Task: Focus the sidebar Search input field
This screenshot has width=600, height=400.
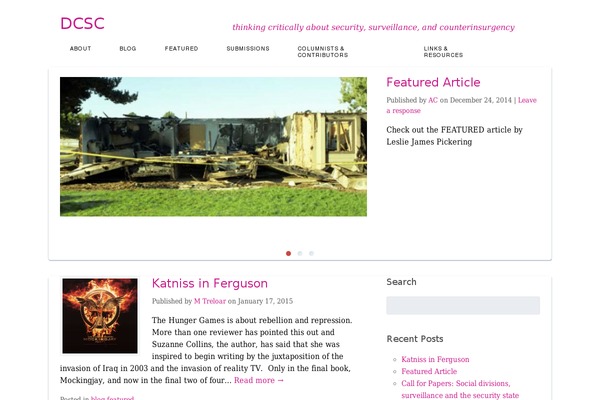Action: tap(463, 305)
